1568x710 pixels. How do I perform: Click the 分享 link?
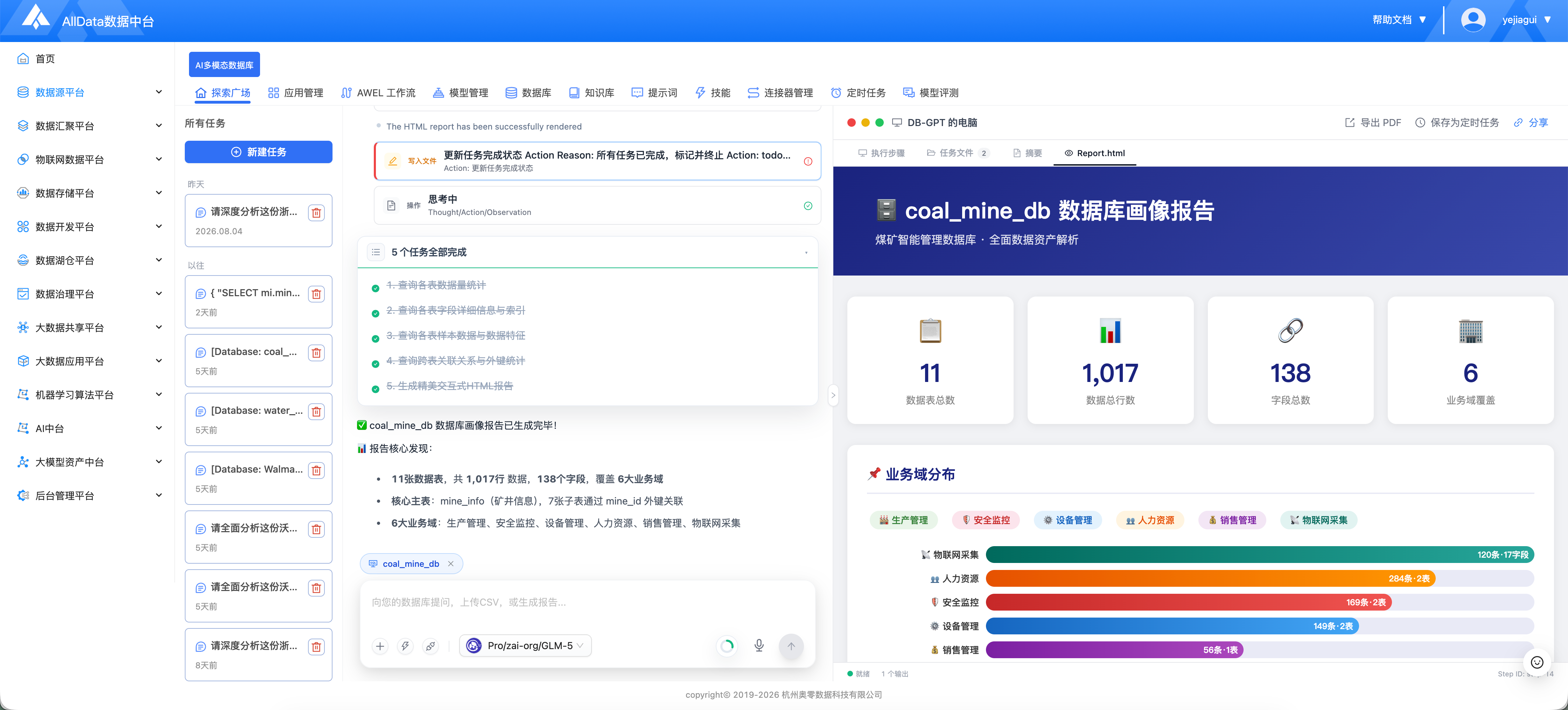(1530, 123)
